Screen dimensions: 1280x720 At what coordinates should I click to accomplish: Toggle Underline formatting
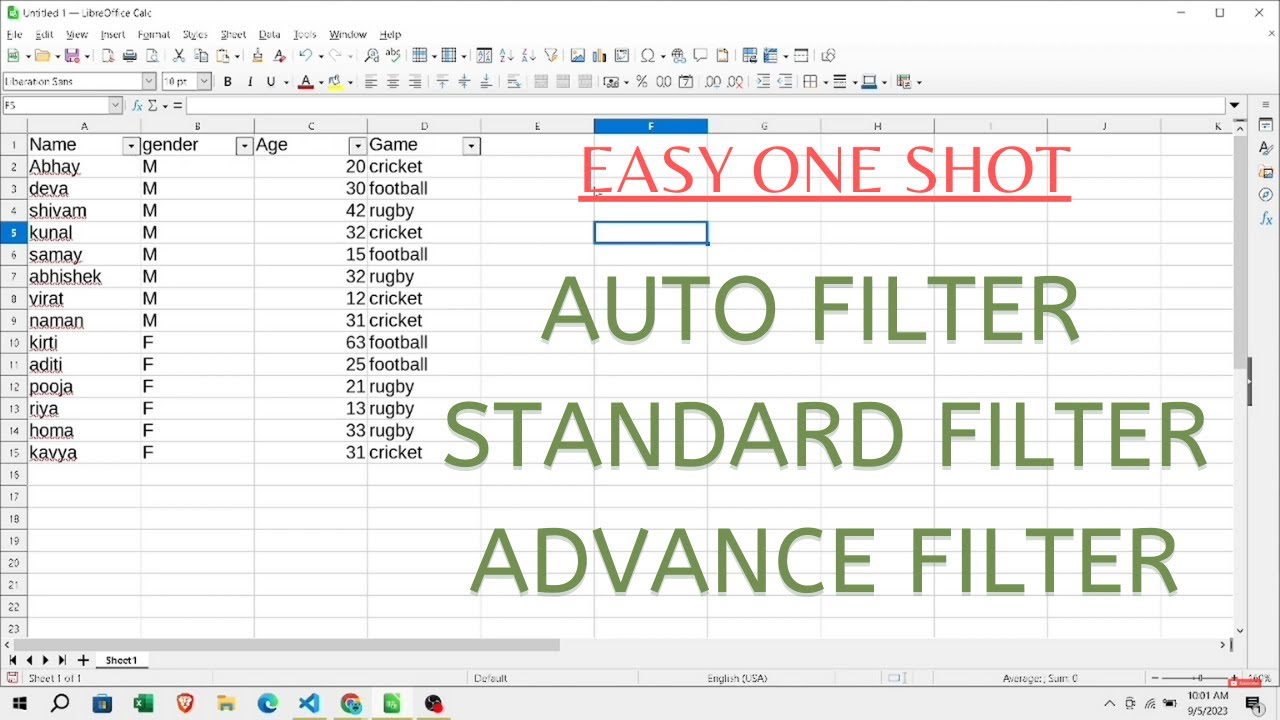point(271,82)
